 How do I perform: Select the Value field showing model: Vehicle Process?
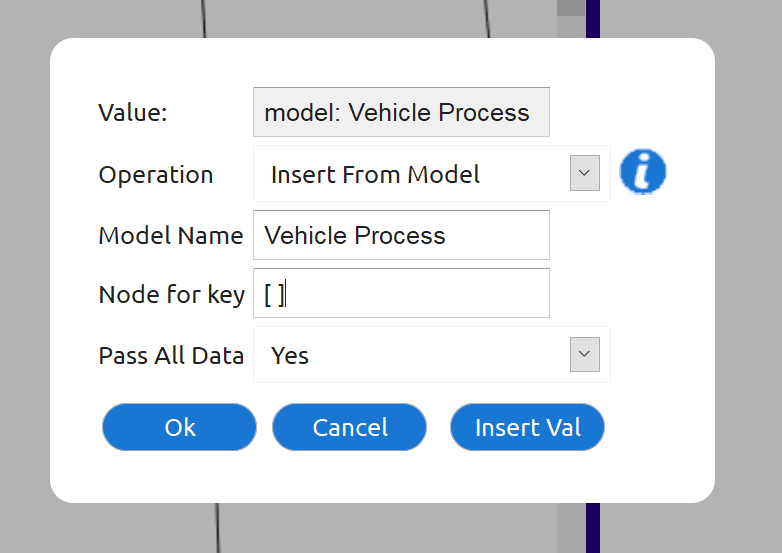coord(401,112)
